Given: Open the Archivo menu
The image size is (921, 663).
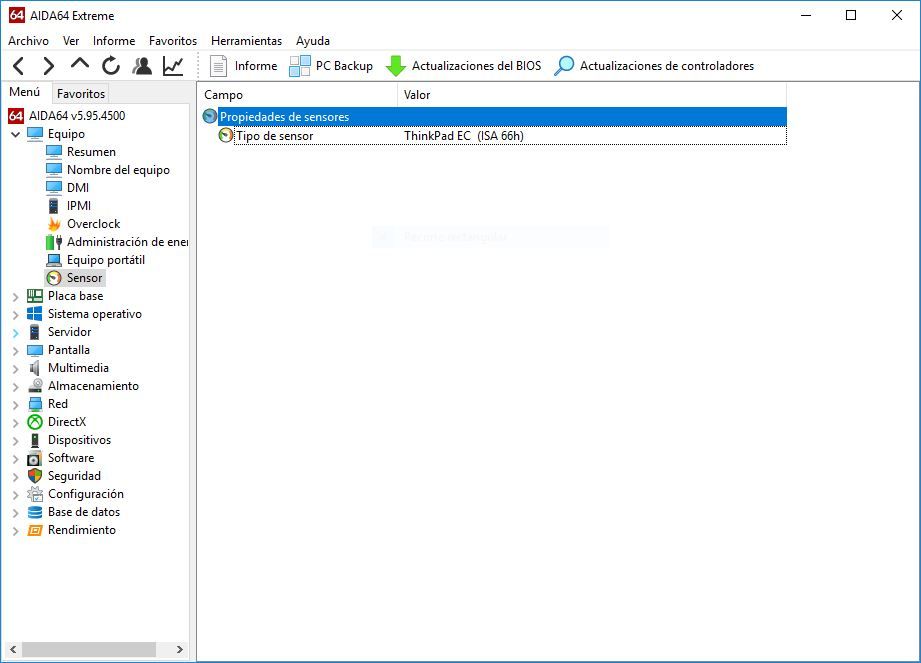Looking at the screenshot, I should (x=28, y=41).
